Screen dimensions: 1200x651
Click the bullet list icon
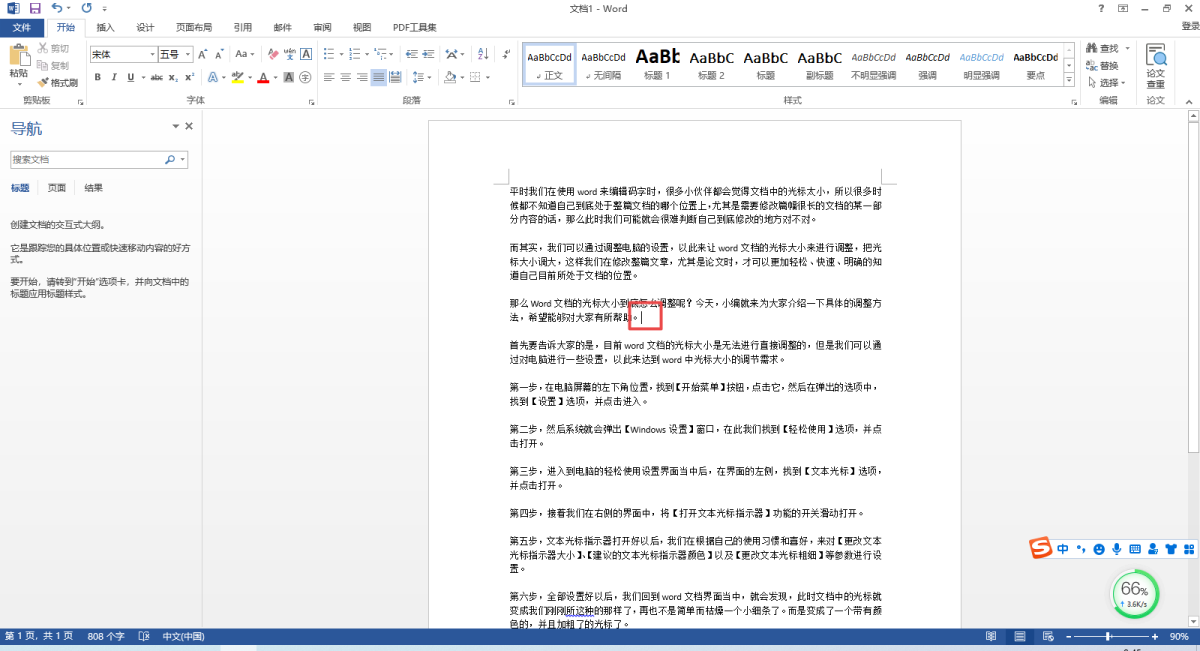click(329, 54)
